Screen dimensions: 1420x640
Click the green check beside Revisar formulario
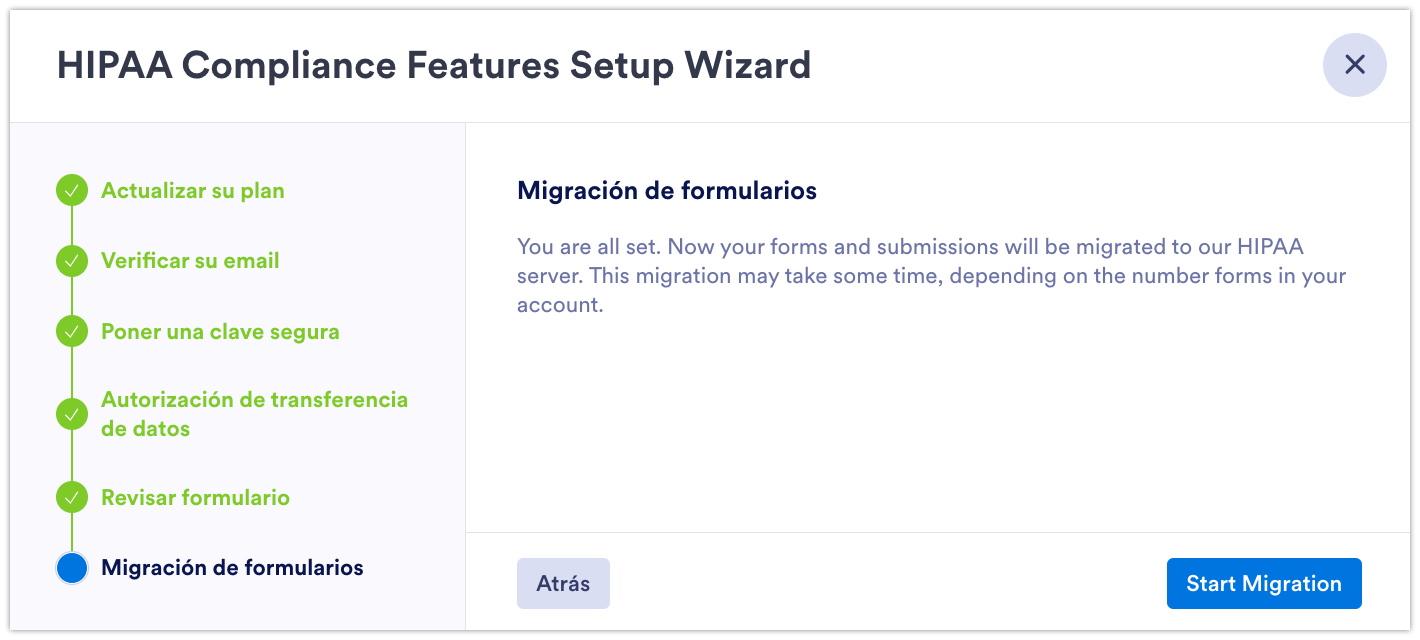[x=72, y=497]
